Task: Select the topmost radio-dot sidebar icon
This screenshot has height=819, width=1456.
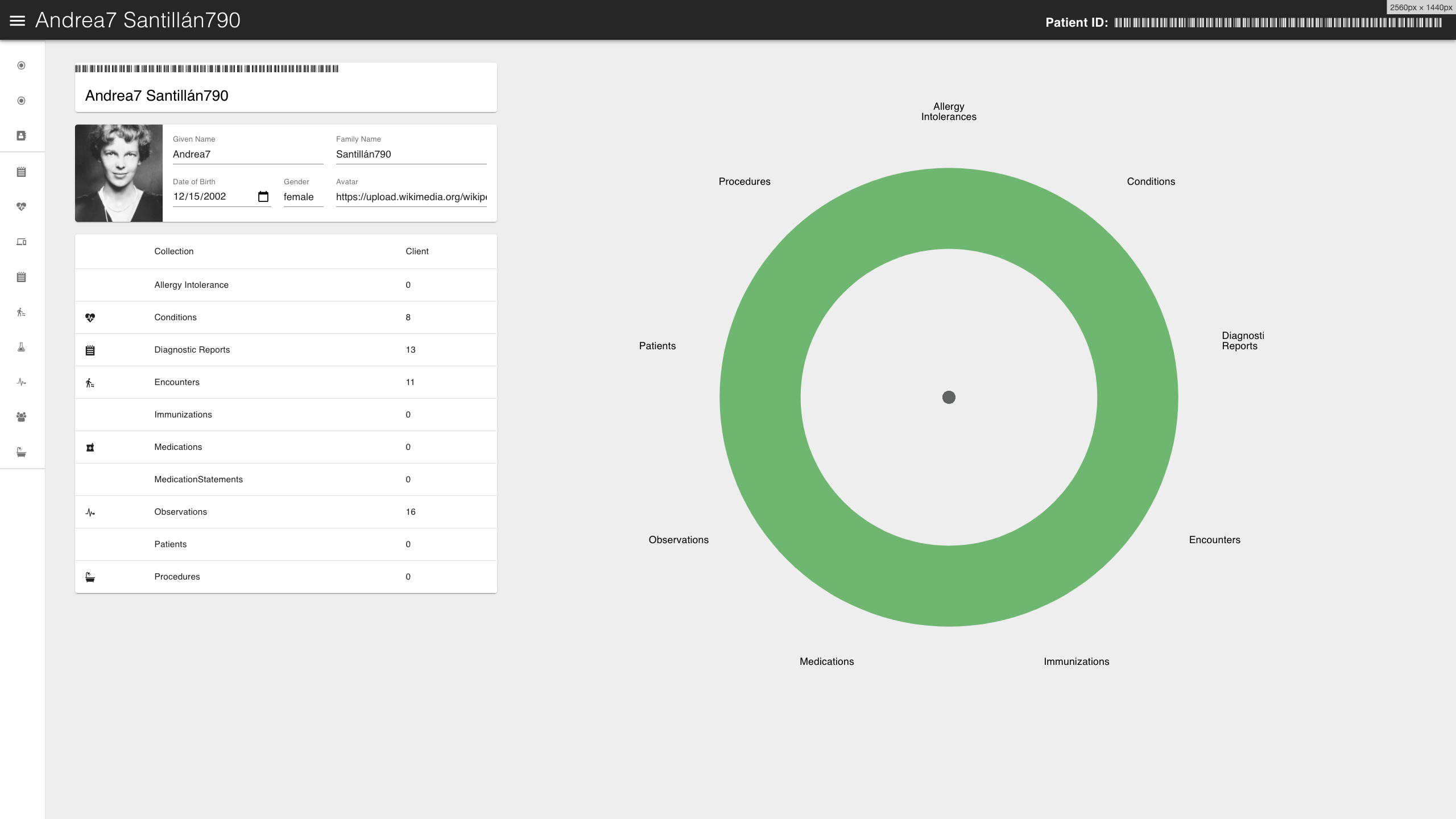Action: tap(21, 65)
